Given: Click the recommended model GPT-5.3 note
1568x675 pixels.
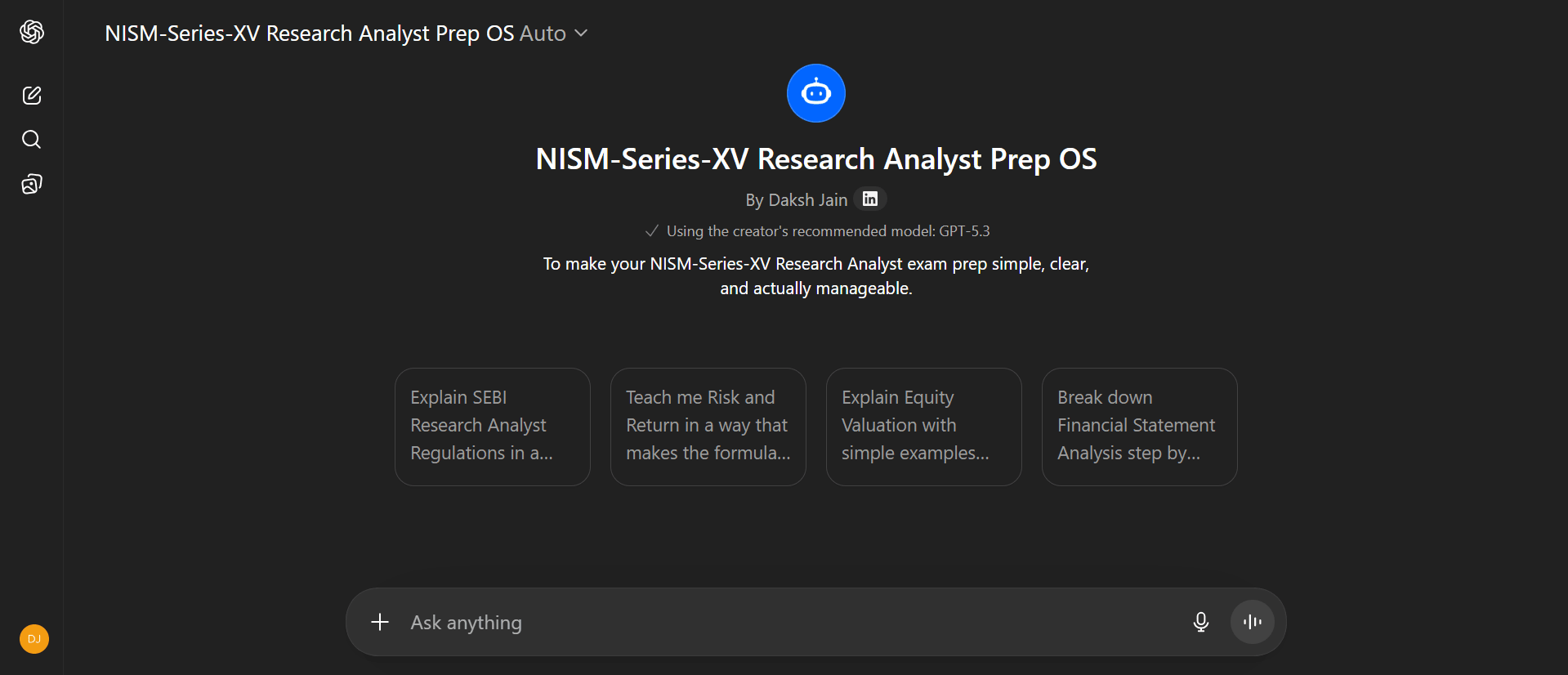Looking at the screenshot, I should point(827,231).
